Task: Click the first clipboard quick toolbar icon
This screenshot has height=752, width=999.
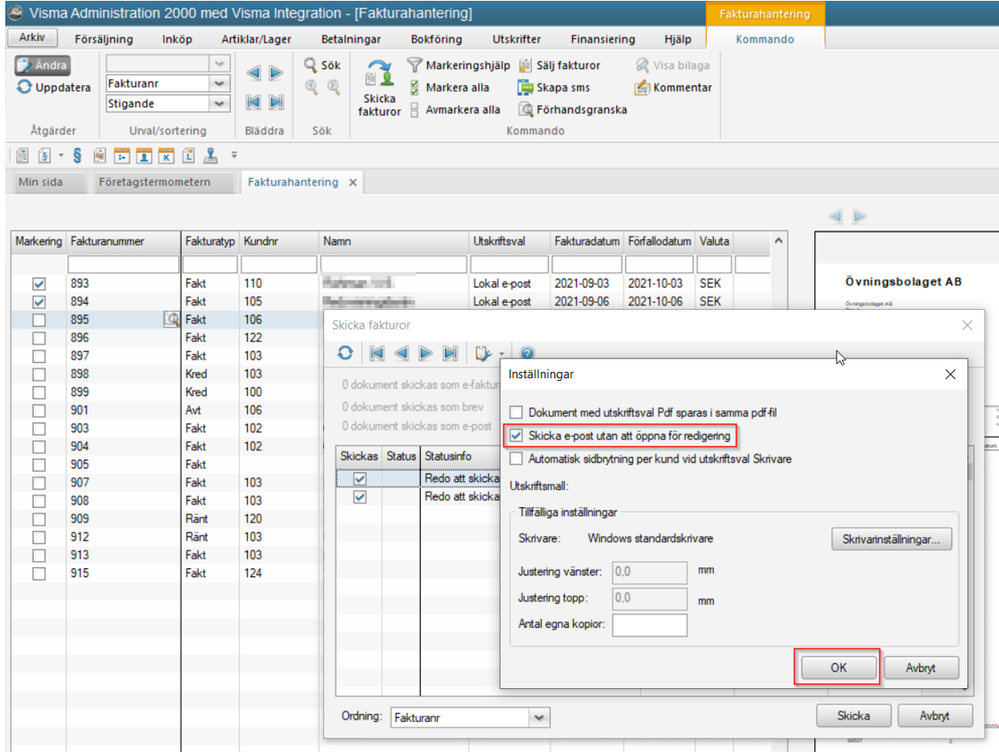Action: [22, 155]
